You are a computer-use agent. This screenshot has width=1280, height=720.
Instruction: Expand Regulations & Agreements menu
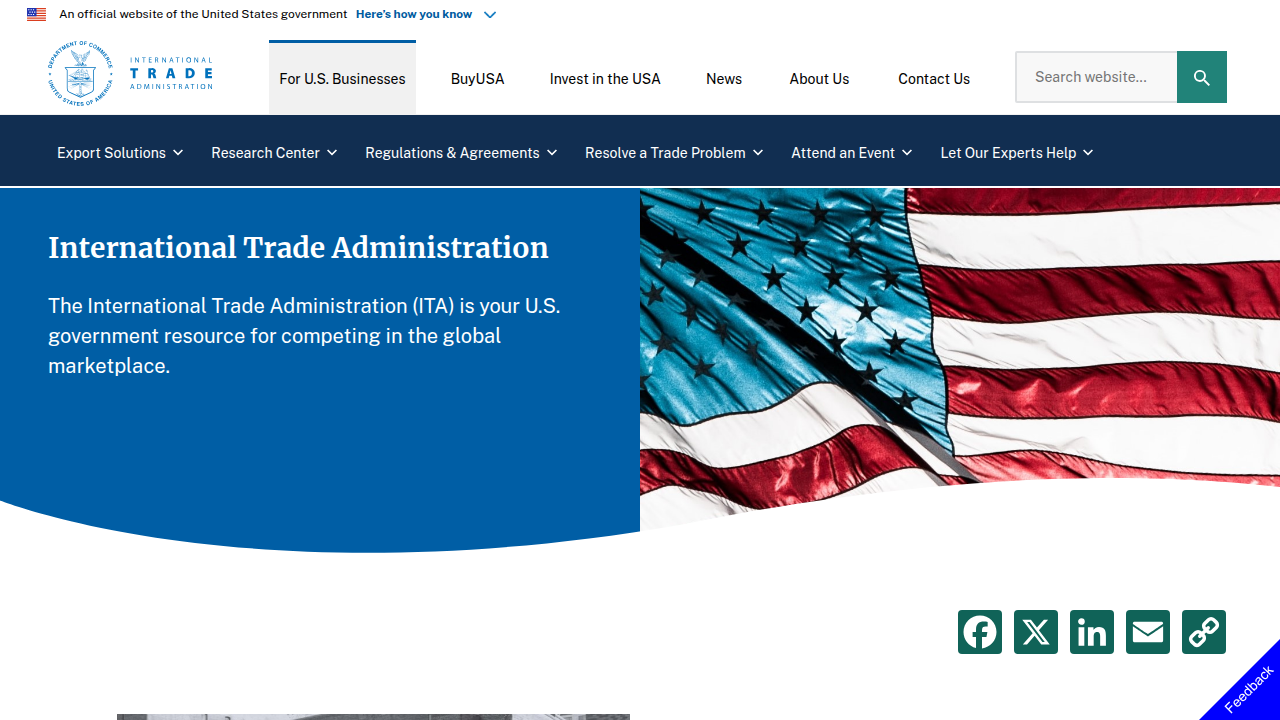(461, 153)
